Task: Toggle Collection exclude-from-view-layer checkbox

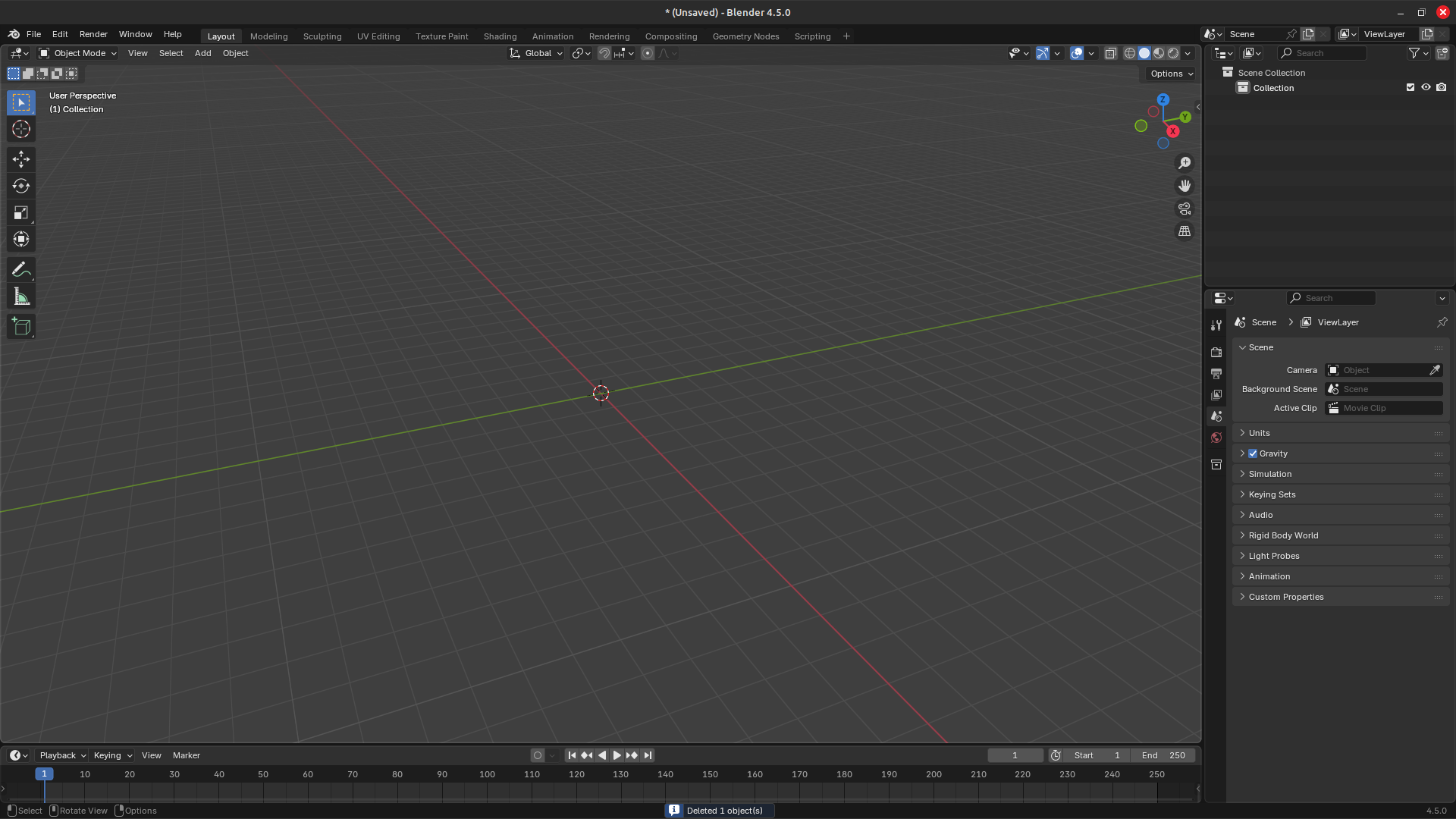Action: 1410,87
